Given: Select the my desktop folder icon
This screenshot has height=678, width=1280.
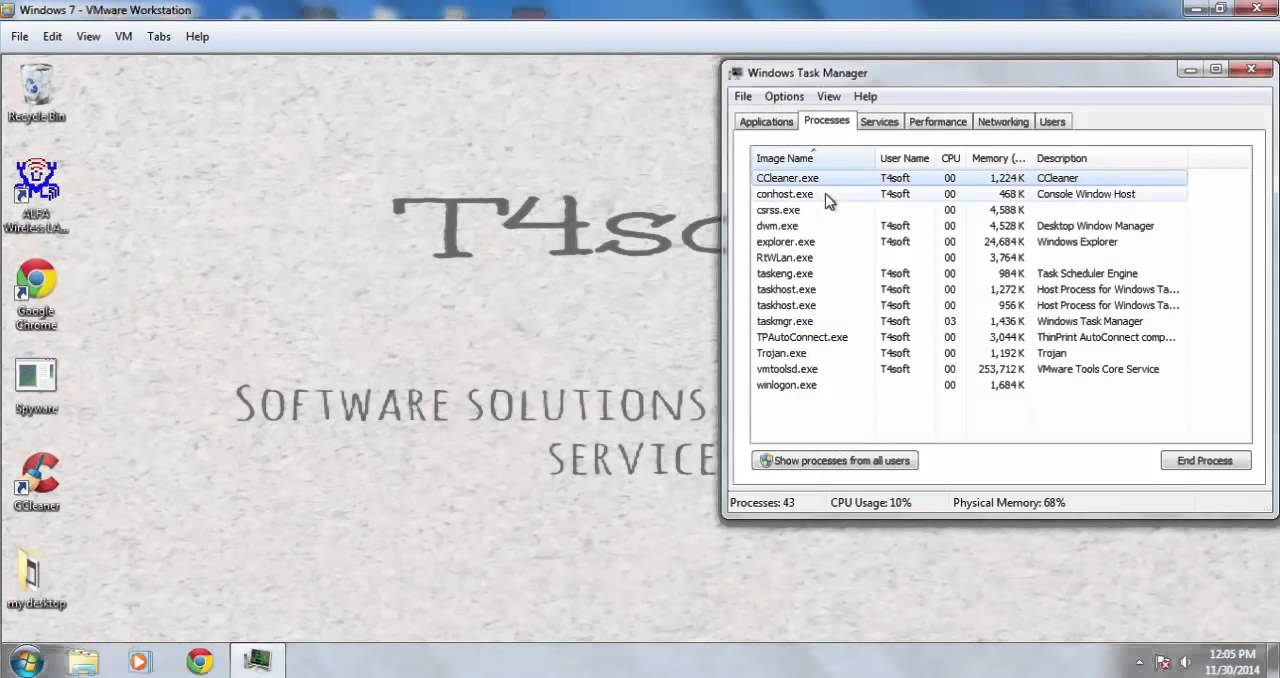Looking at the screenshot, I should click(37, 578).
